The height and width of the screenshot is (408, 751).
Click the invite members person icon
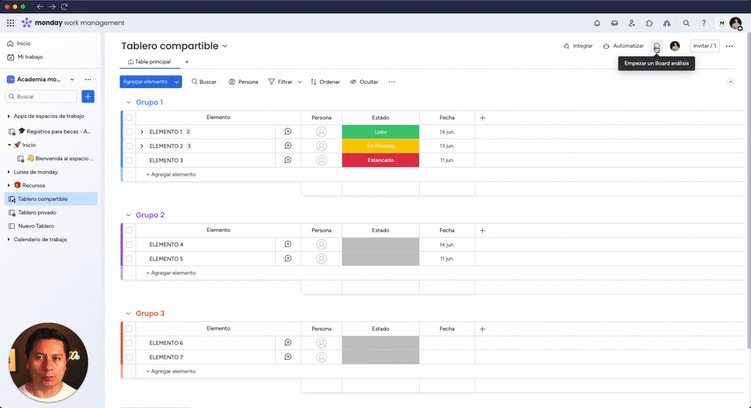632,22
